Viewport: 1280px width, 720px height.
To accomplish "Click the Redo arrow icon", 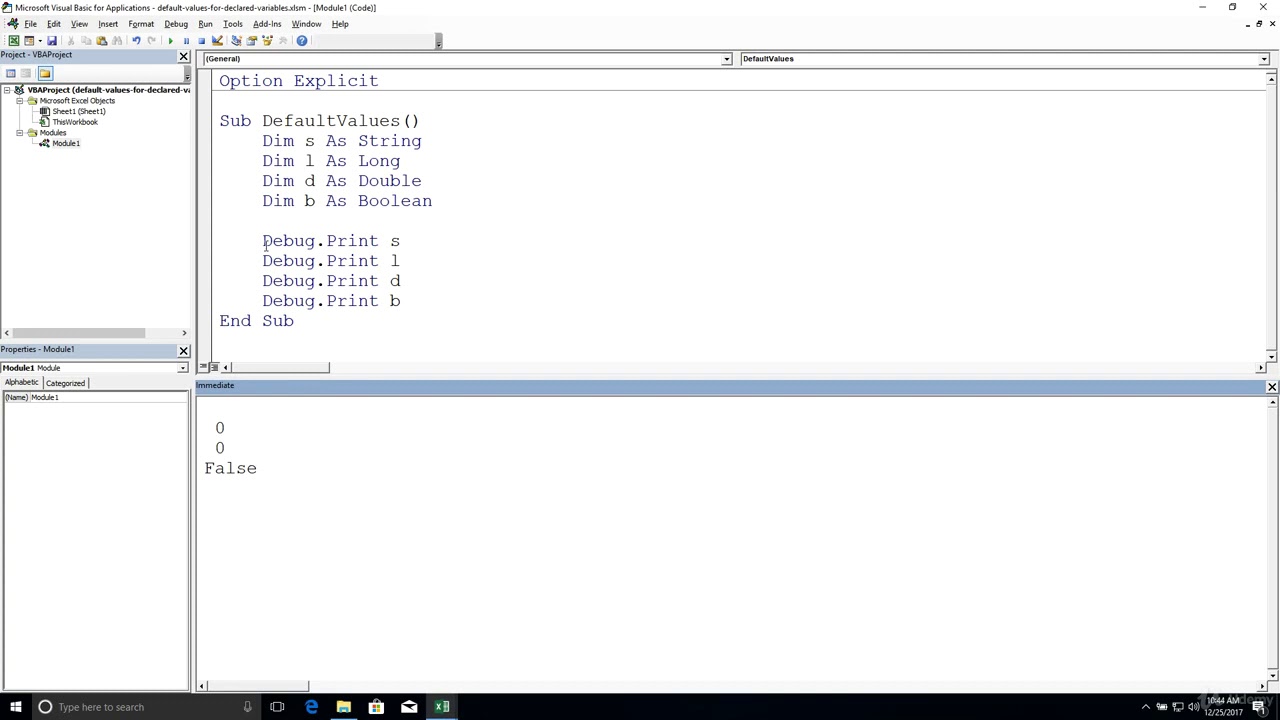I will (x=151, y=41).
